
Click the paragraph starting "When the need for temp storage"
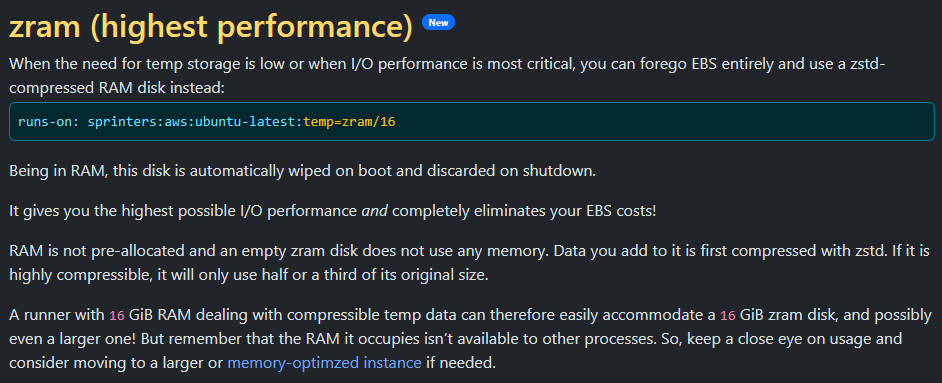pyautogui.click(x=471, y=76)
